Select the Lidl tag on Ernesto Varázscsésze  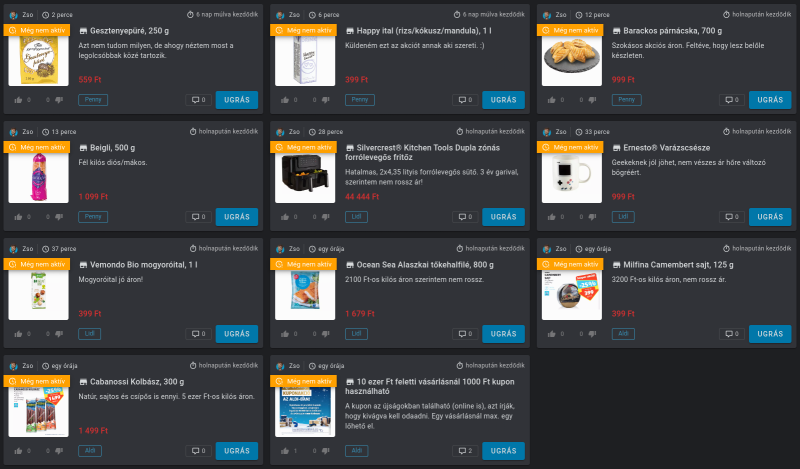[623, 217]
